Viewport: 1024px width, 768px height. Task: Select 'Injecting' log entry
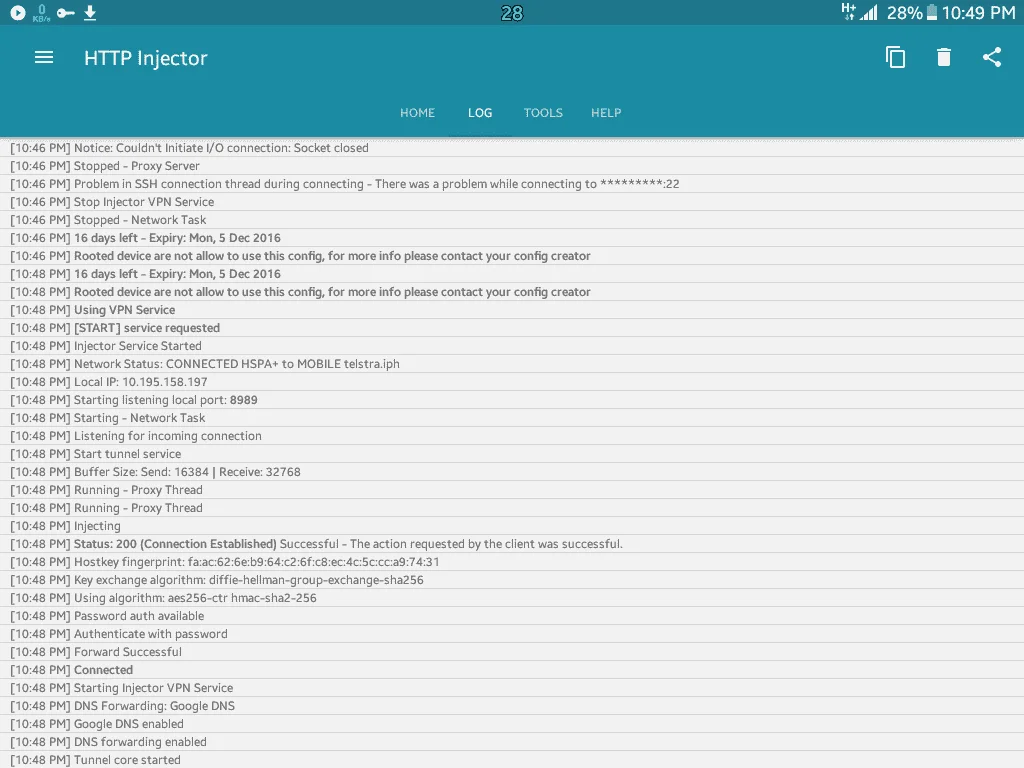pos(512,526)
